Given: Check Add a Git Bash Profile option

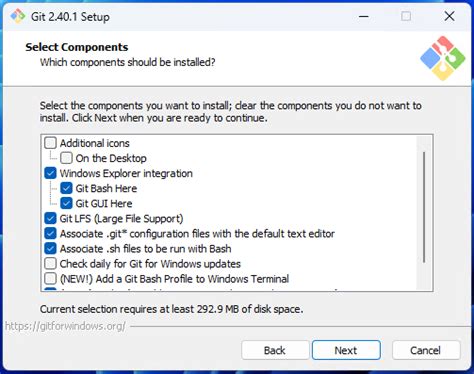Looking at the screenshot, I should (50, 278).
